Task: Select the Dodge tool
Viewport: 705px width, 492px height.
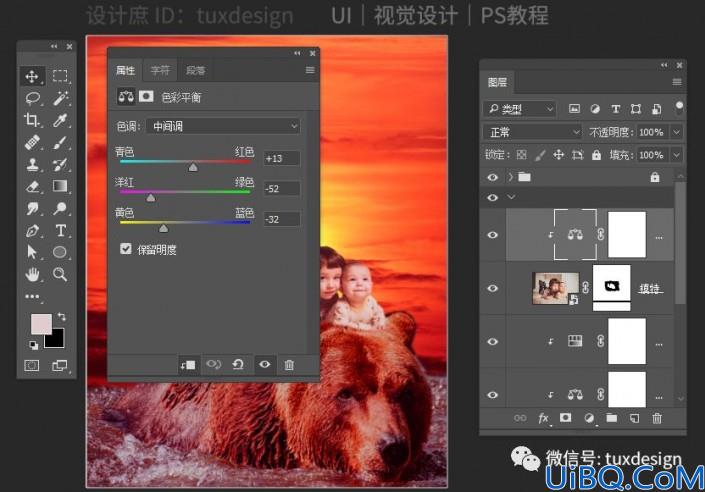Action: tap(60, 208)
